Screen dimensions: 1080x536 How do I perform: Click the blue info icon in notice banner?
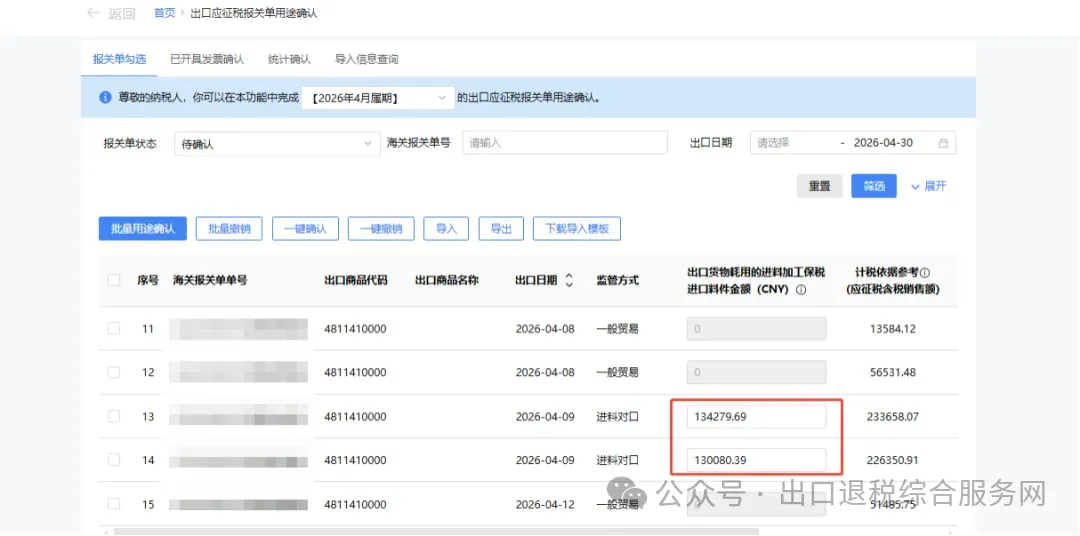click(105, 98)
